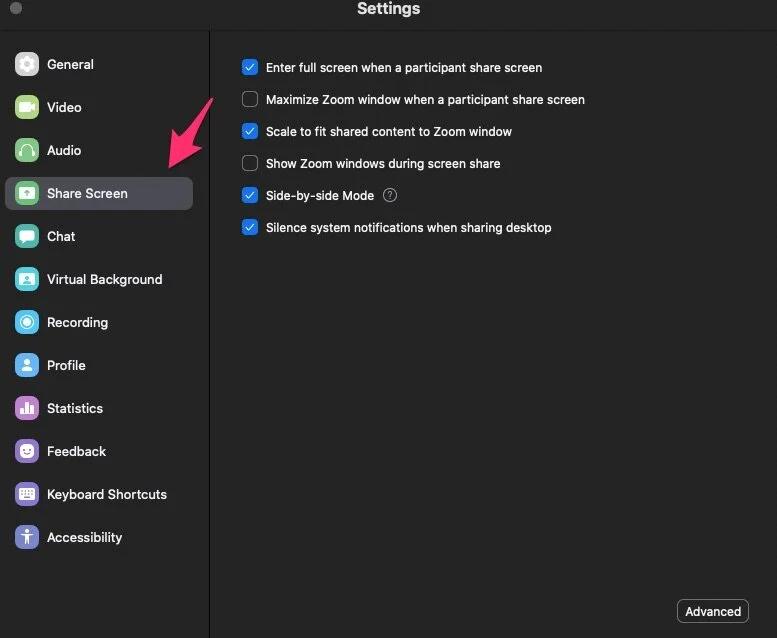
Task: Disable Scale to fit shared content
Action: [x=250, y=131]
